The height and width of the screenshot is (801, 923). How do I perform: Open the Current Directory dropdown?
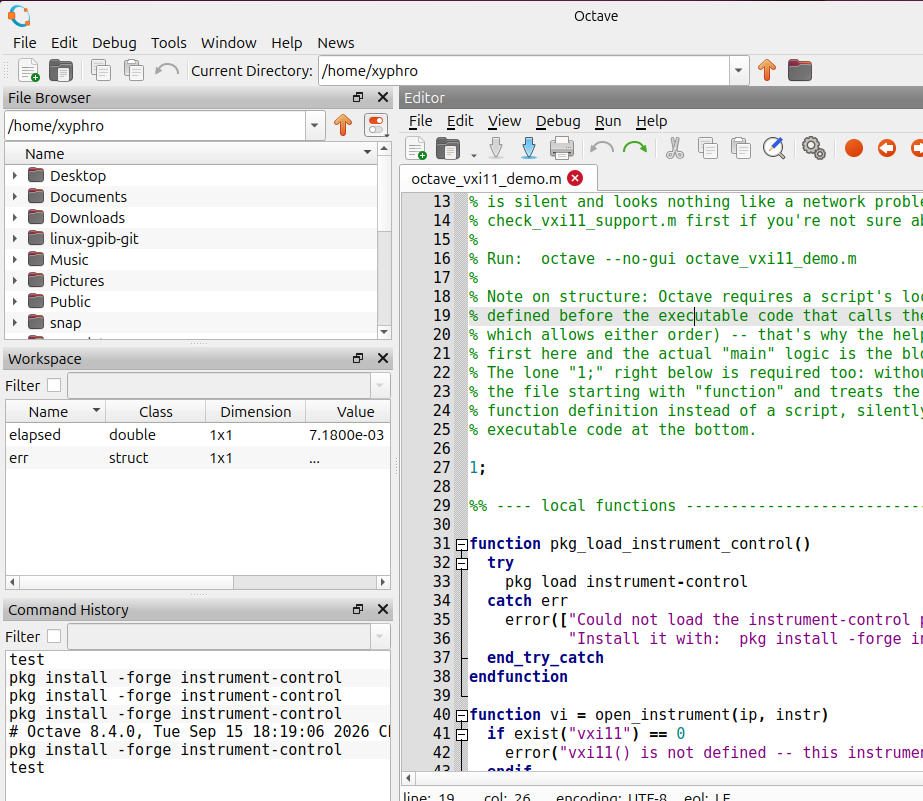[738, 71]
